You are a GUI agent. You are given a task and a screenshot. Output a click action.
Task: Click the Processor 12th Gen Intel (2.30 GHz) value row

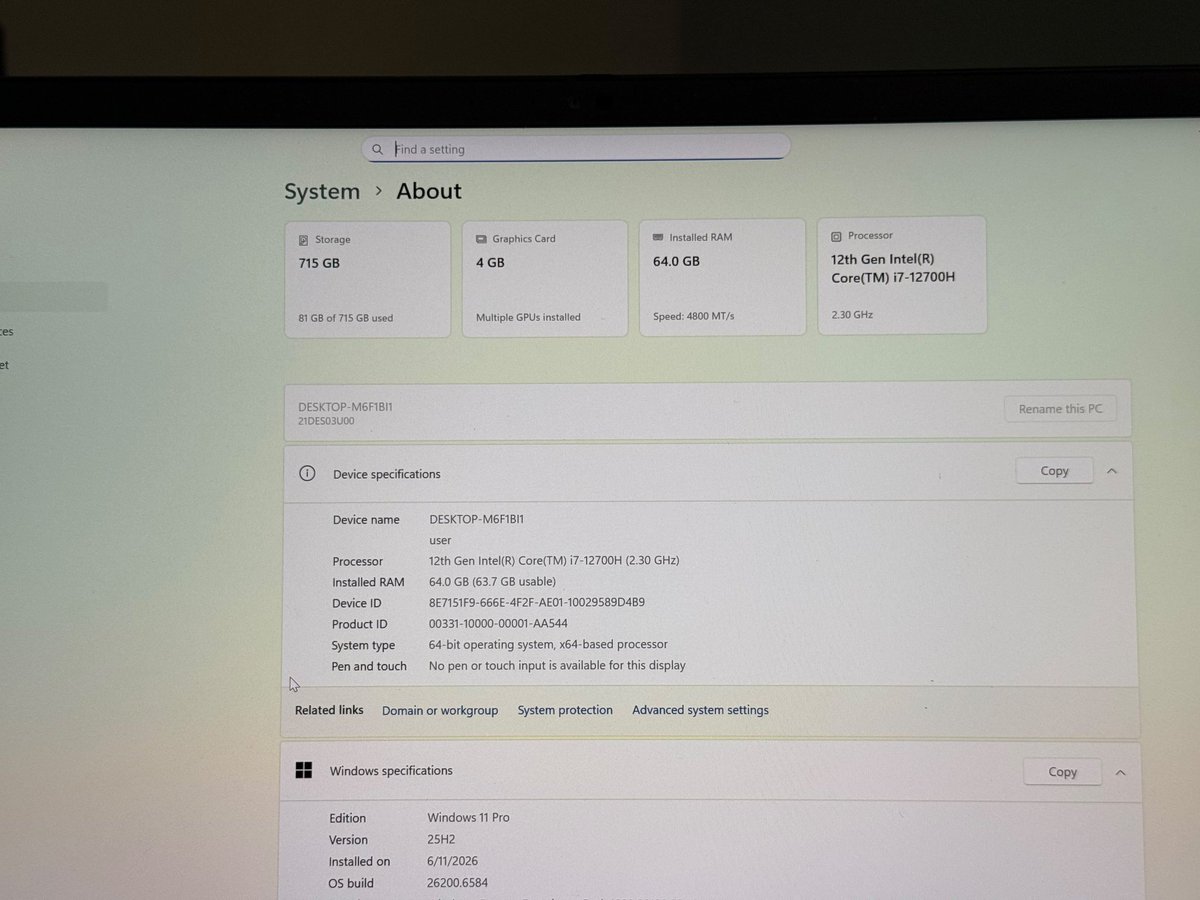[x=554, y=561]
